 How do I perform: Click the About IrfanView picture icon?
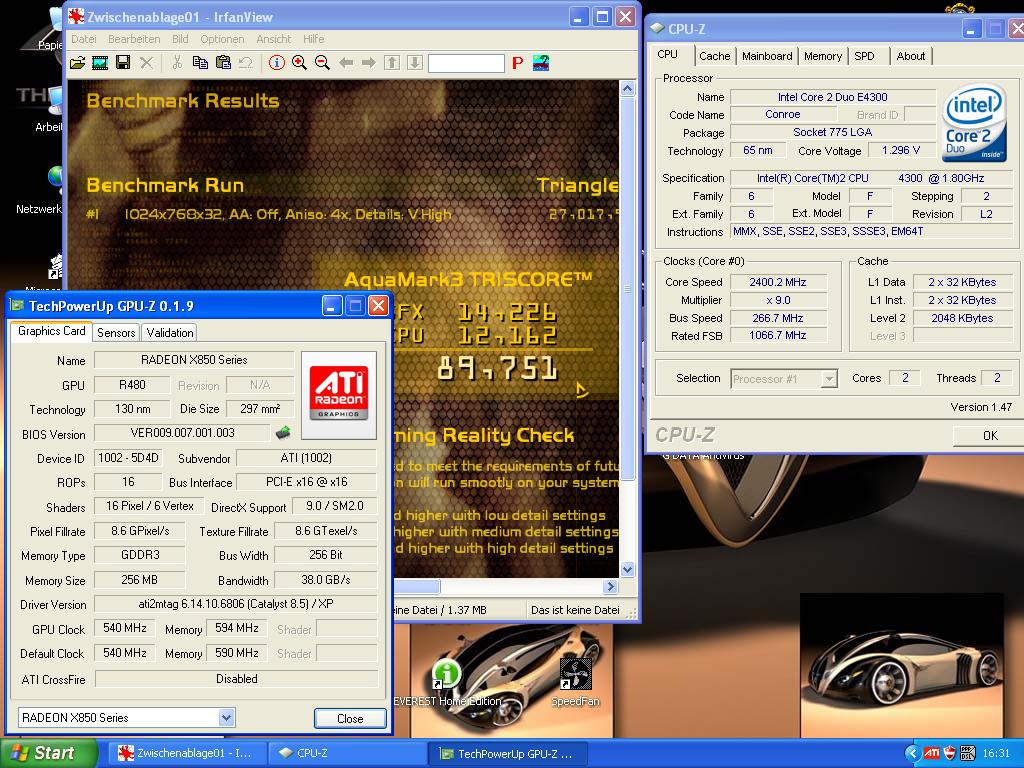click(541, 63)
